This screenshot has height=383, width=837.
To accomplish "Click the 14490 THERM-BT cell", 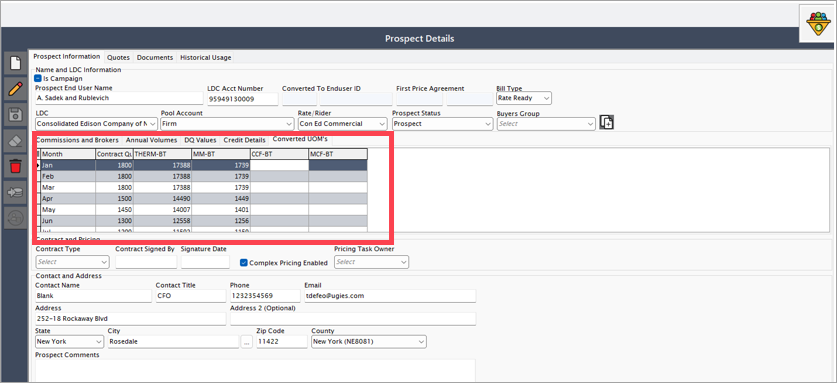I will [162, 199].
